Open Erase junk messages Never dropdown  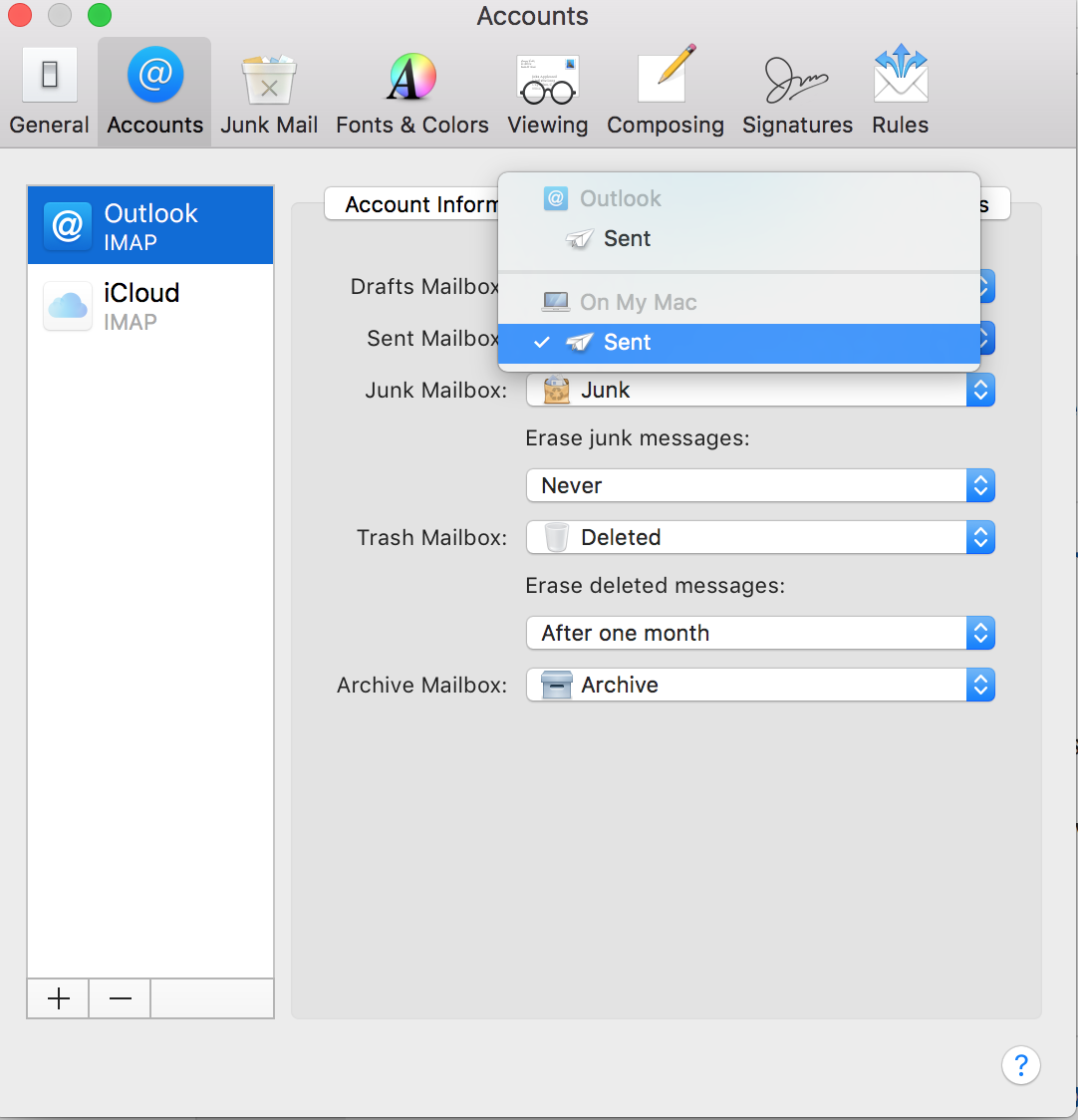pos(760,485)
